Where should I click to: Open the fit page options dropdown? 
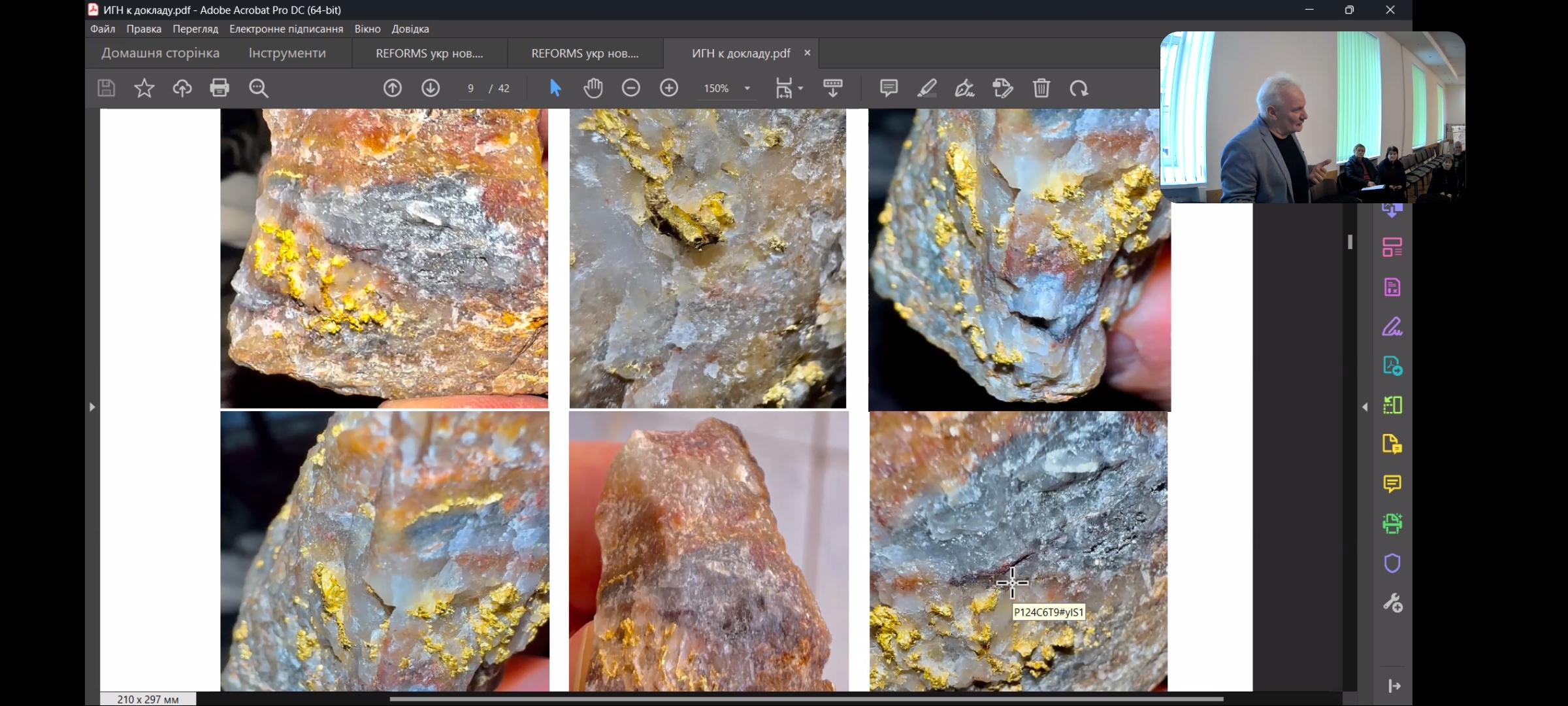800,88
